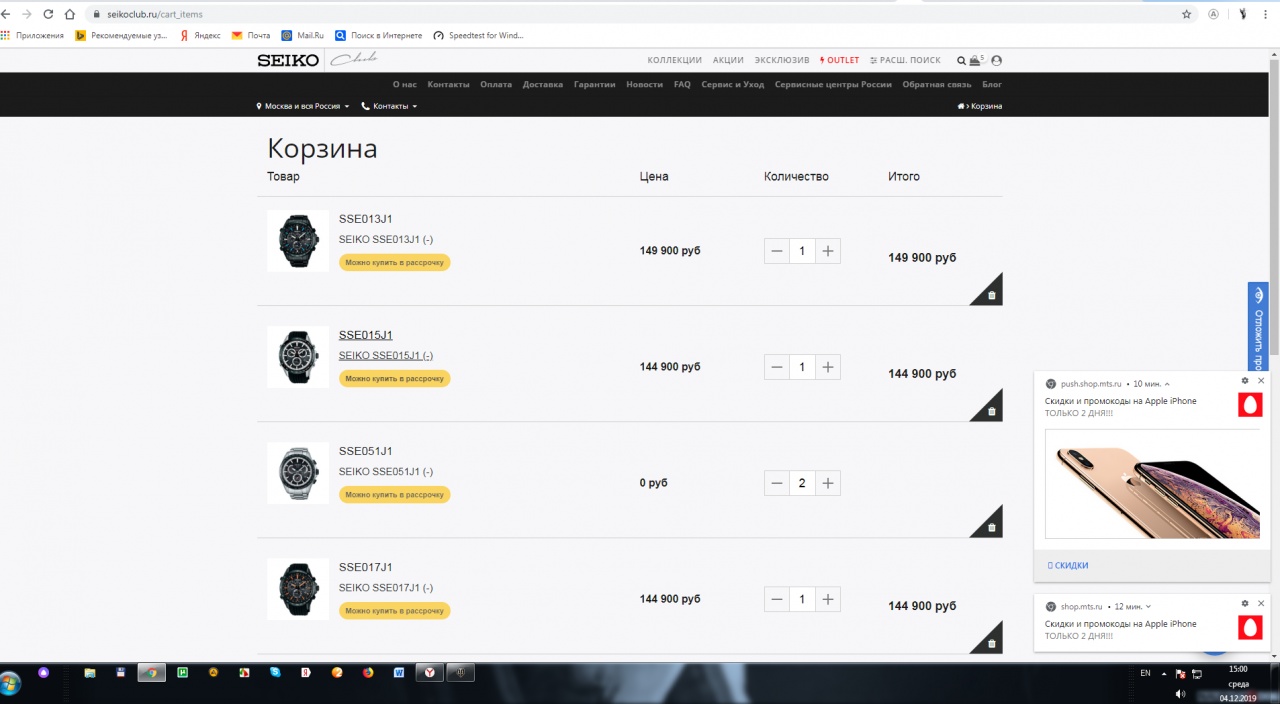The image size is (1280, 704).
Task: Remove SSE051J1 using the trash icon
Action: (991, 527)
